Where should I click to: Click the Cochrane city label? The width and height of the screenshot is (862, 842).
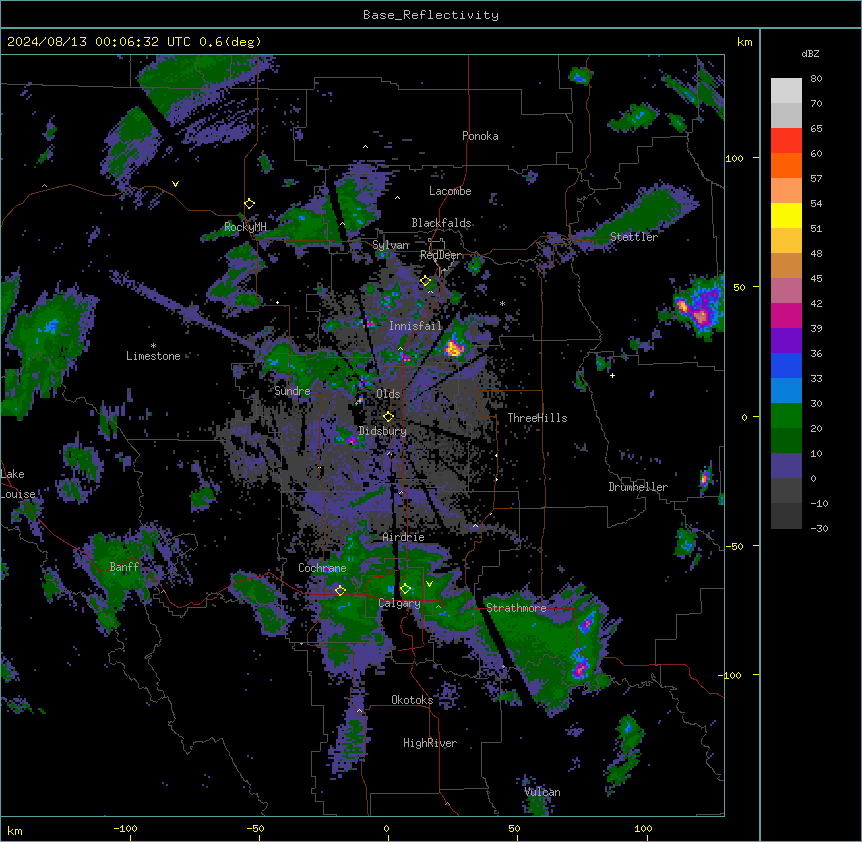pyautogui.click(x=322, y=568)
